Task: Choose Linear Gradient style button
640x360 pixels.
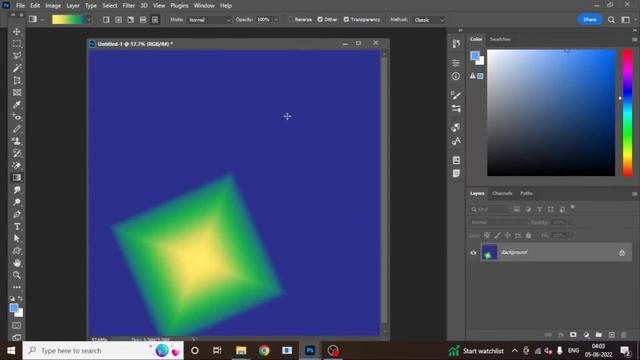Action: click(106, 20)
